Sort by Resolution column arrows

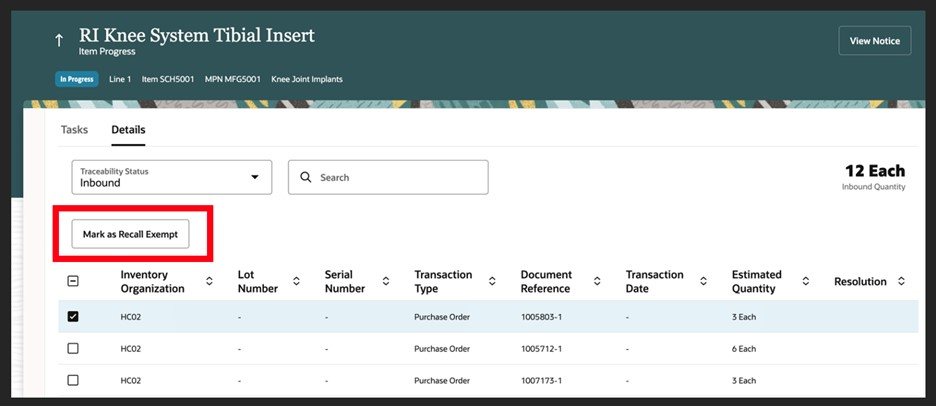click(x=901, y=281)
